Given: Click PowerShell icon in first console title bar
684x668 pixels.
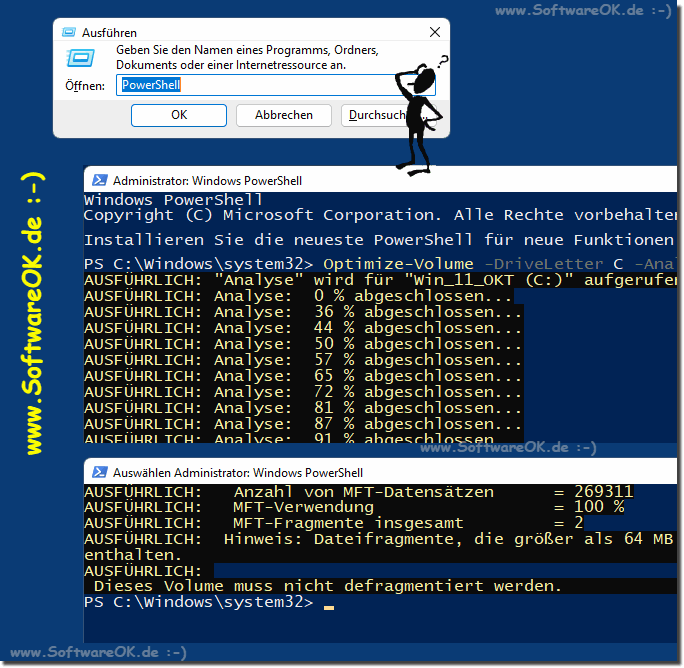Looking at the screenshot, I should pos(100,180).
